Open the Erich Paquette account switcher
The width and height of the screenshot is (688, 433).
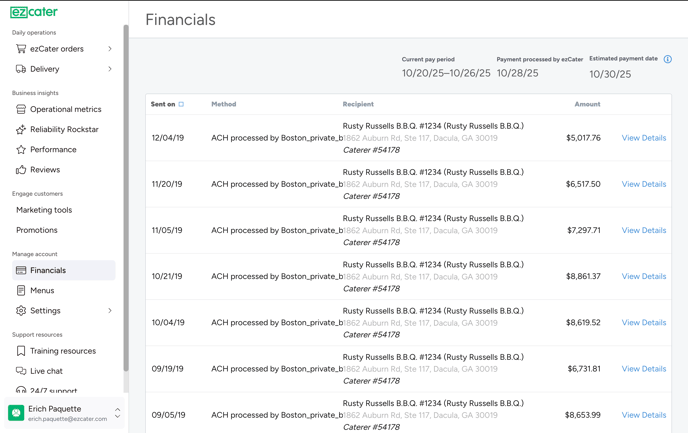pos(117,413)
